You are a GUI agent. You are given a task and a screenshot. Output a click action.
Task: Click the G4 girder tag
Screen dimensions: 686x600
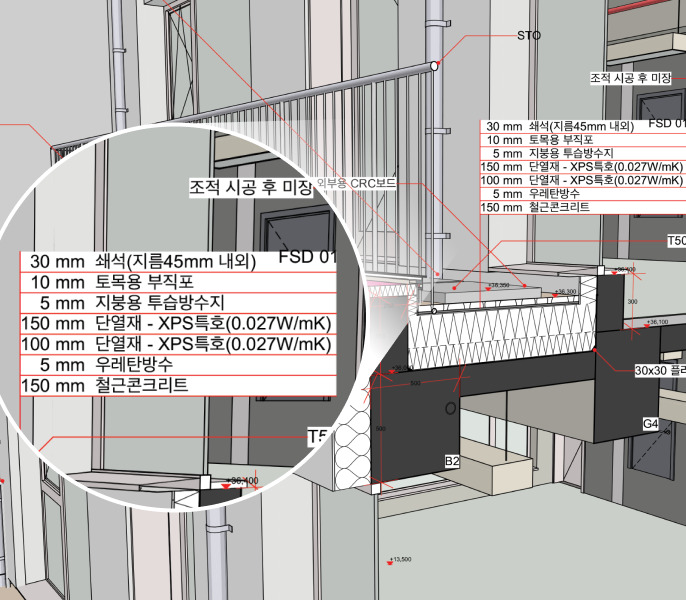tap(651, 424)
